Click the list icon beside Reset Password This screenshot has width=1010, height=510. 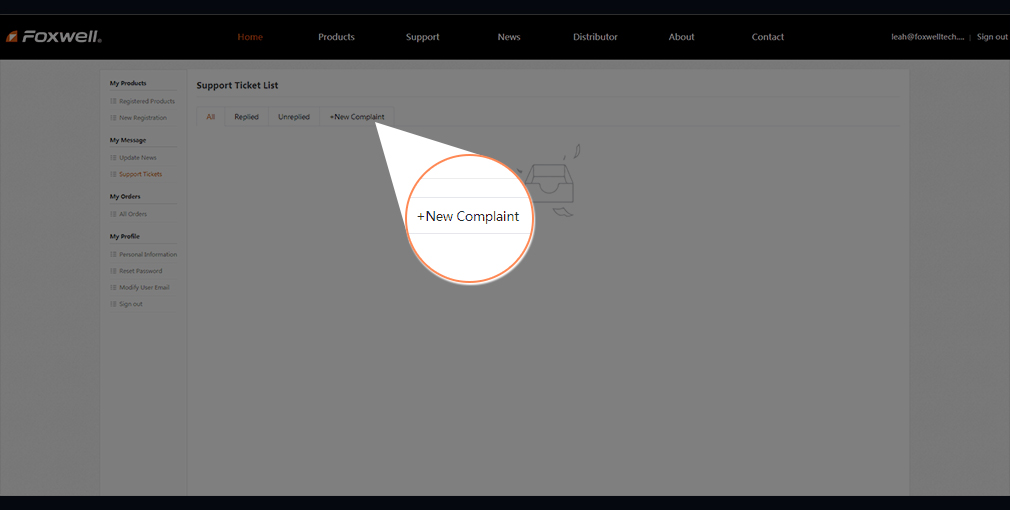113,271
